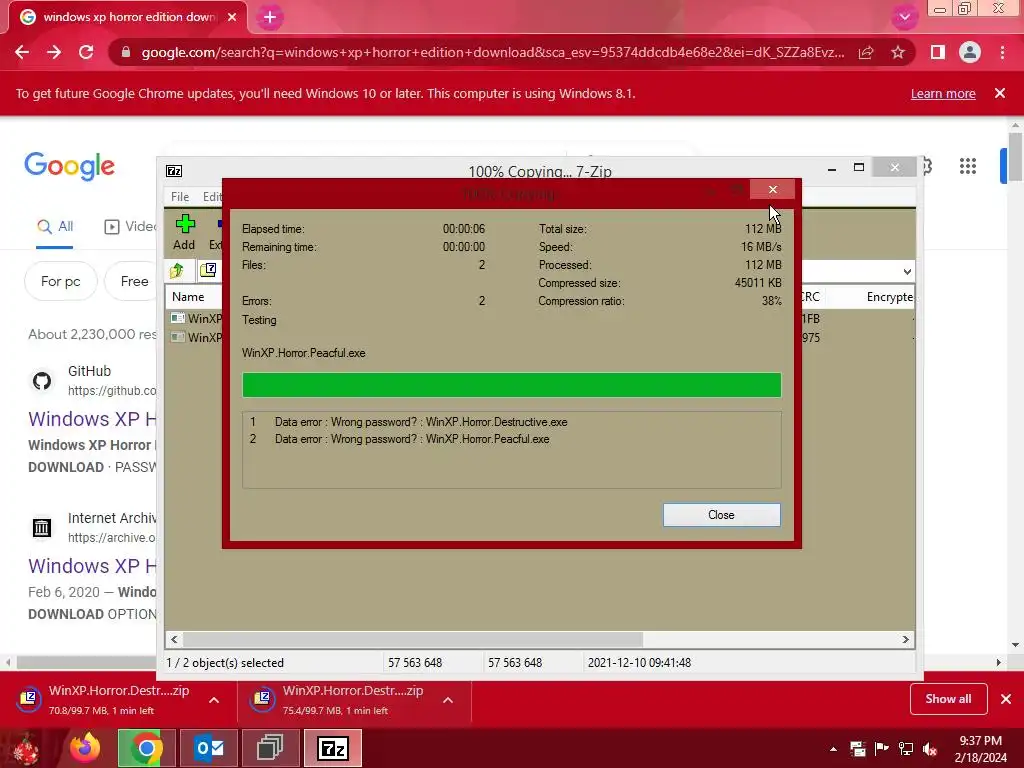This screenshot has height=768, width=1024.
Task: Click the Google logo
Action: click(69, 167)
